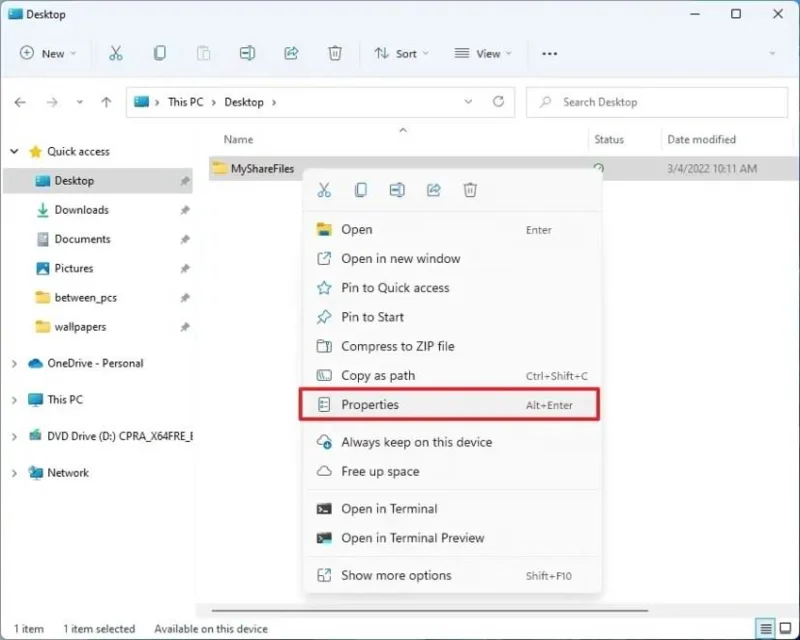Choose Open from the context menu
The height and width of the screenshot is (640, 800).
click(452, 230)
